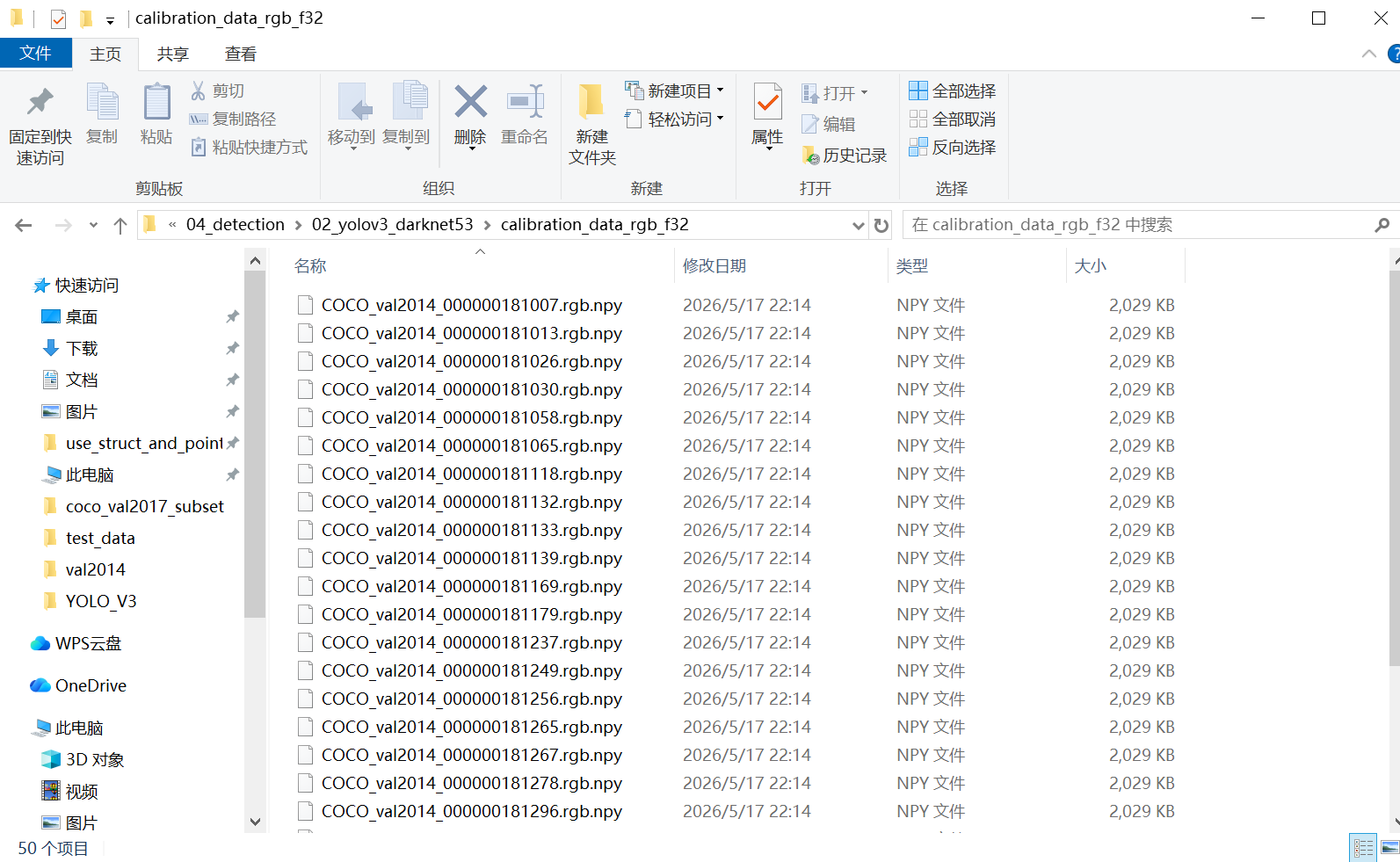
Task: Switch to the Home (主页) tab
Action: (x=105, y=54)
